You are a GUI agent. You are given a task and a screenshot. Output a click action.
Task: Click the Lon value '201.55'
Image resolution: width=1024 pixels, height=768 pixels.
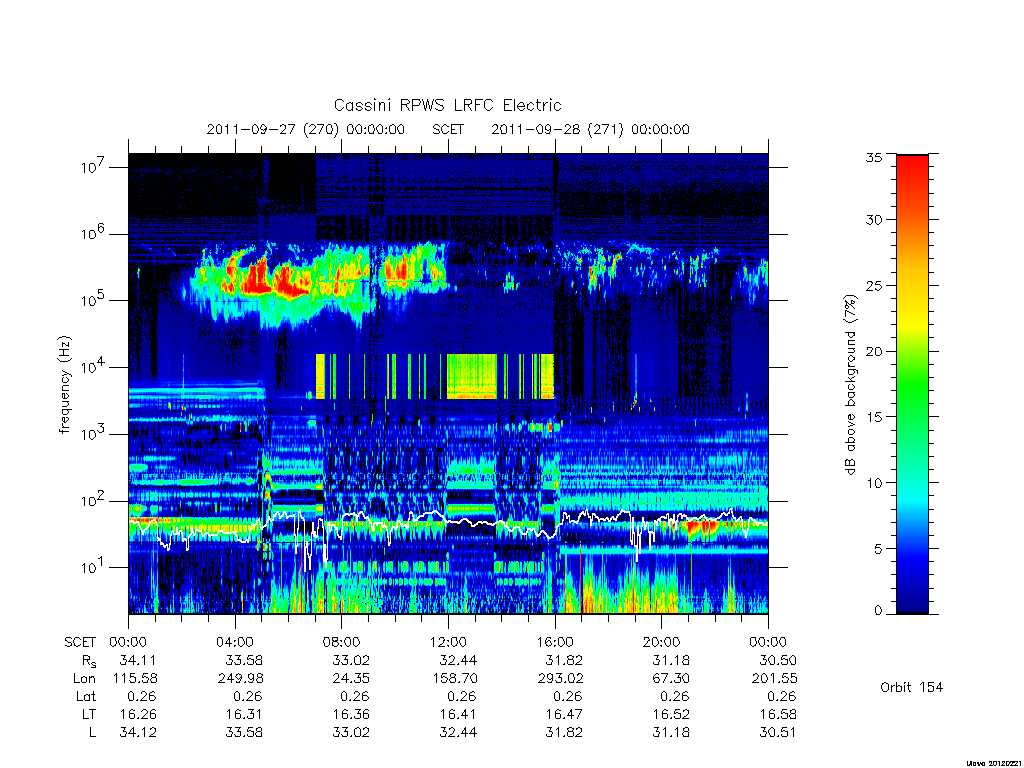point(775,679)
